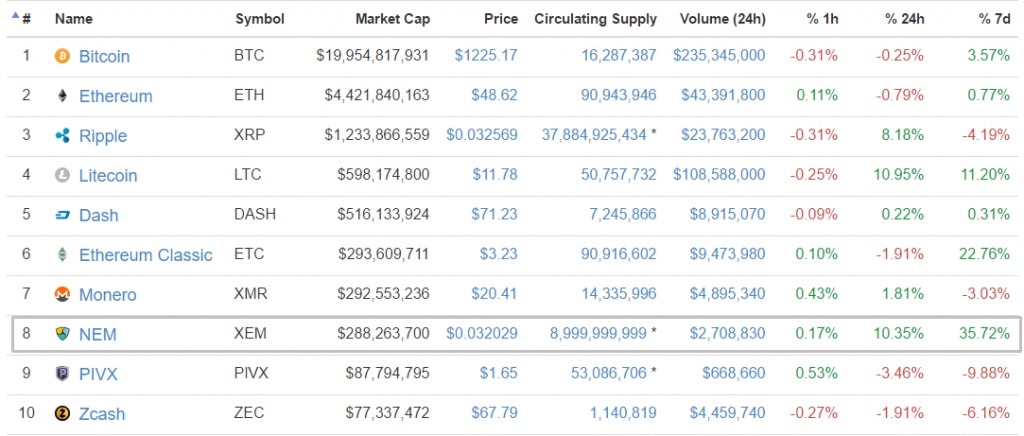Click the Bitcoin coin logo icon

click(62, 56)
